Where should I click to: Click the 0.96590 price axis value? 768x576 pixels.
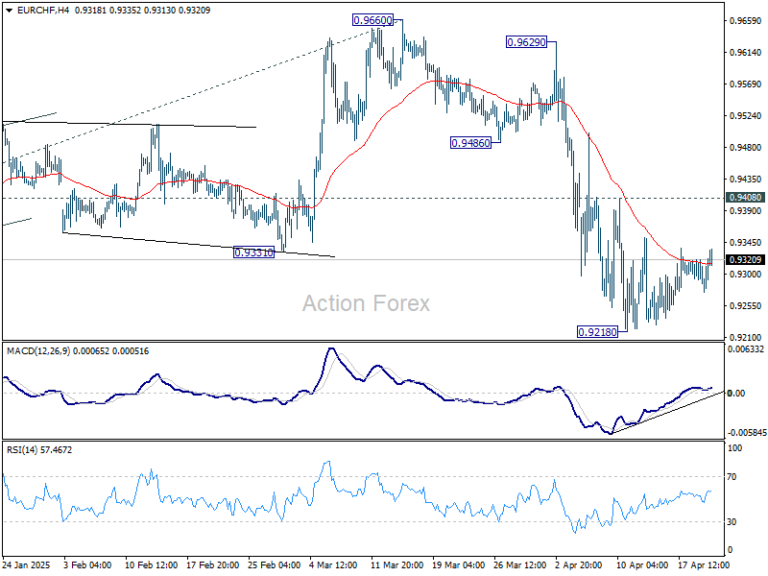click(x=745, y=21)
